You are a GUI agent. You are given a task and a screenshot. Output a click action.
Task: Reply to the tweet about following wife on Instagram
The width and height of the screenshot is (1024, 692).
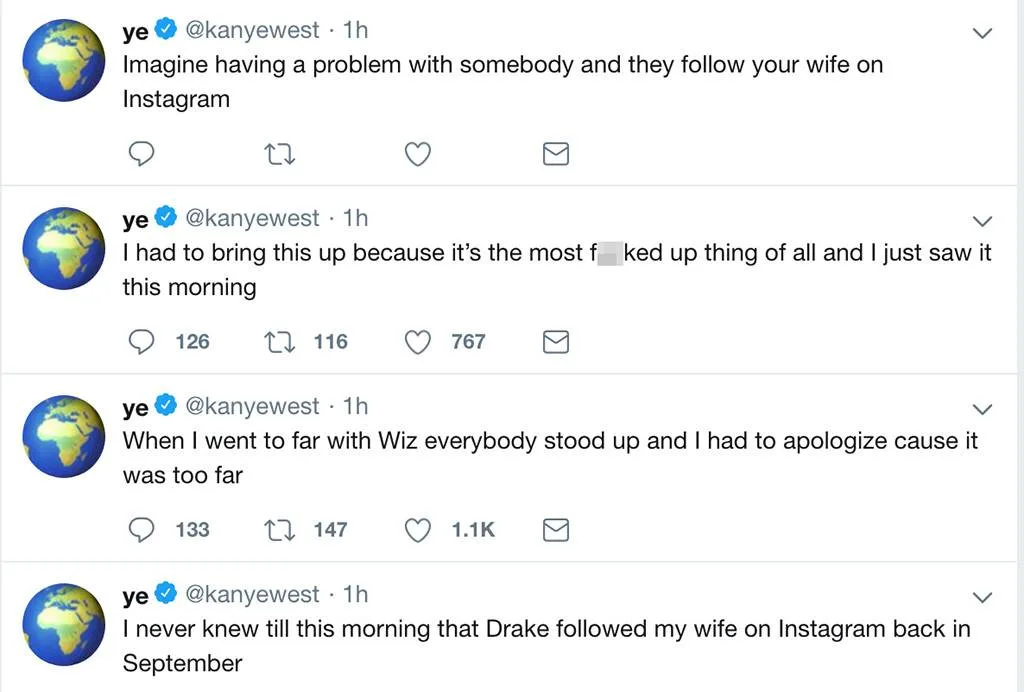[x=143, y=153]
